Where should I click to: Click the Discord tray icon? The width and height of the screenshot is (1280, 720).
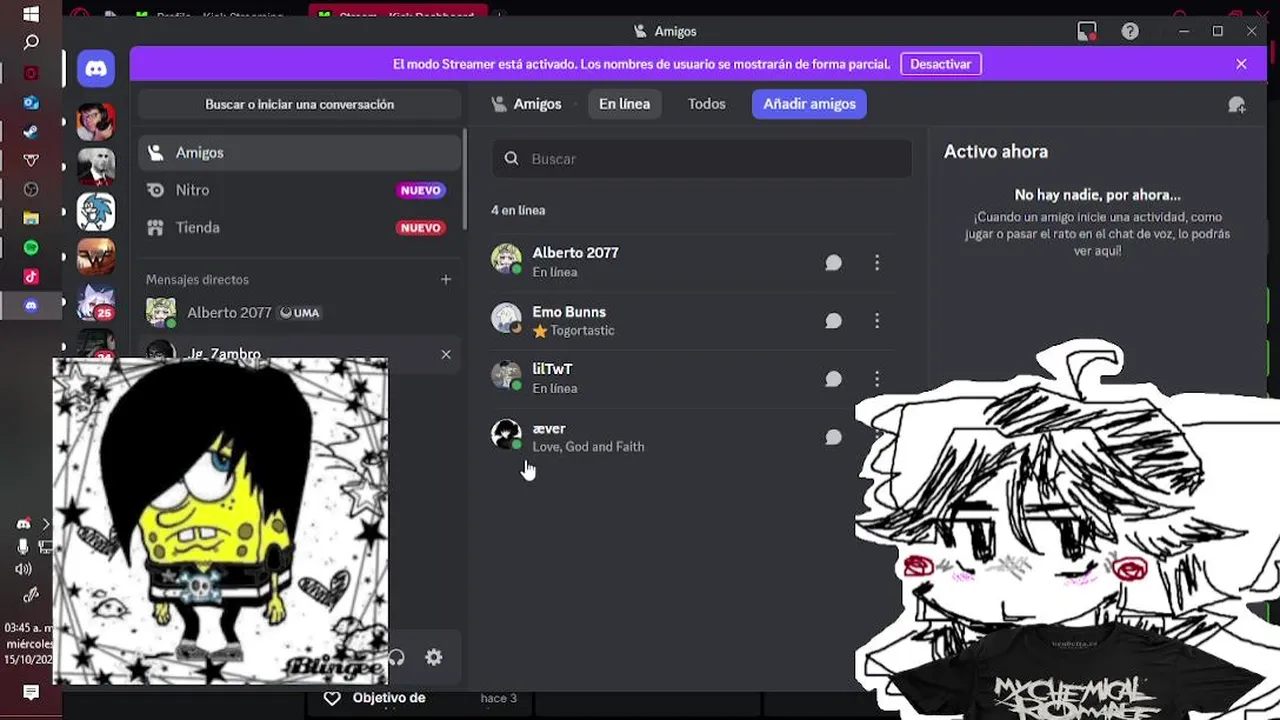pyautogui.click(x=23, y=523)
